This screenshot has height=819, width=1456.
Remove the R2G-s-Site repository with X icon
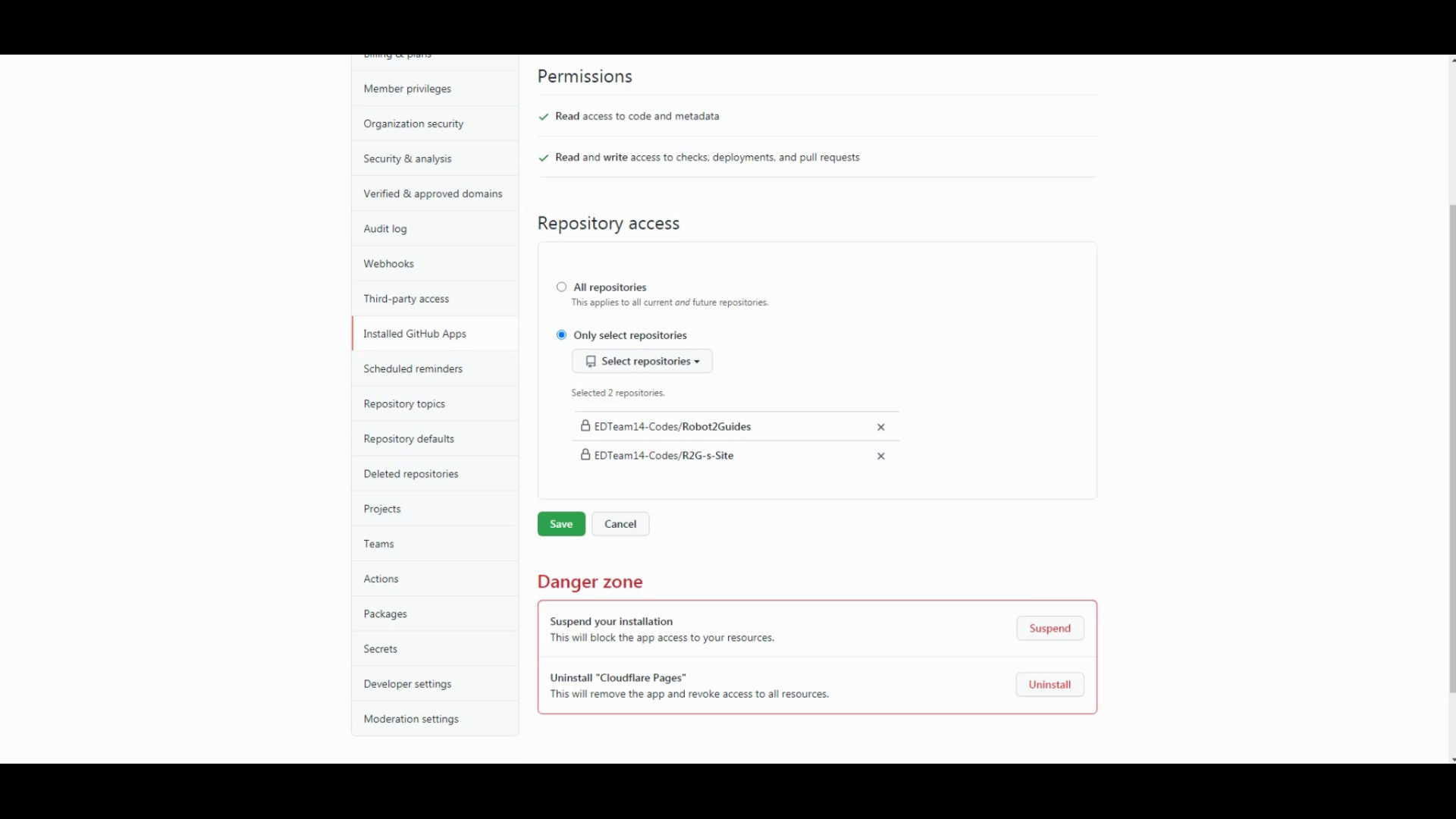click(x=880, y=456)
